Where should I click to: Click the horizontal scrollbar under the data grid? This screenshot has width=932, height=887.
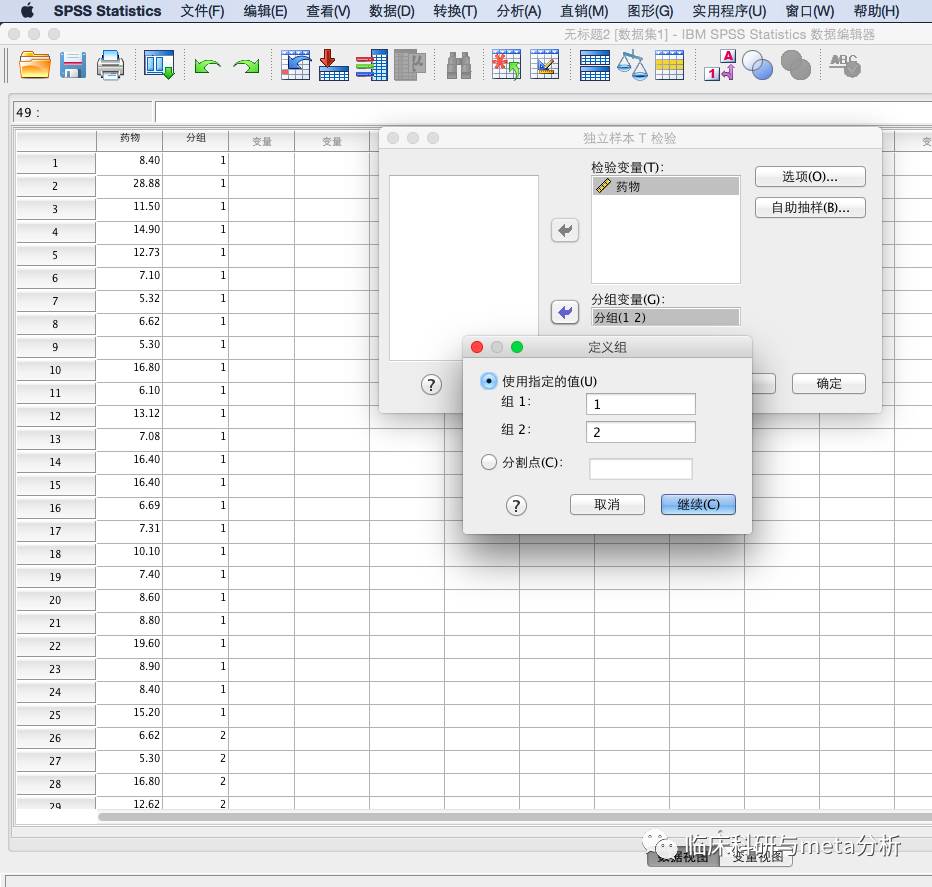click(515, 817)
